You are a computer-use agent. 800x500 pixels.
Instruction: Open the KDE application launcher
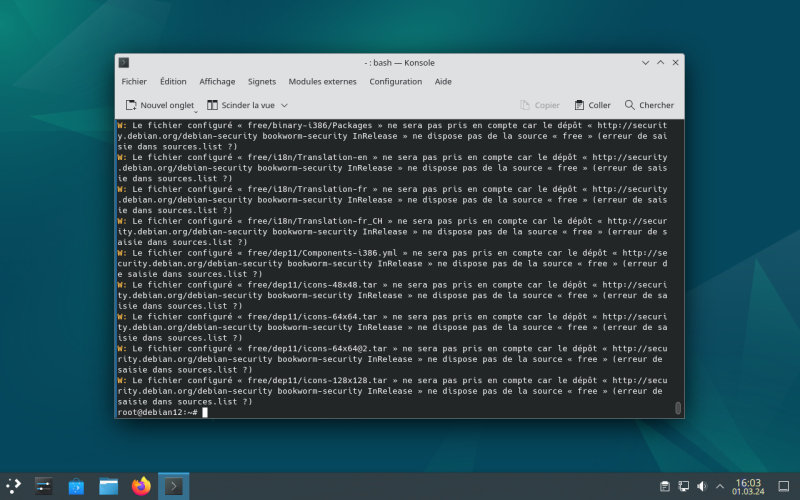tap(14, 486)
